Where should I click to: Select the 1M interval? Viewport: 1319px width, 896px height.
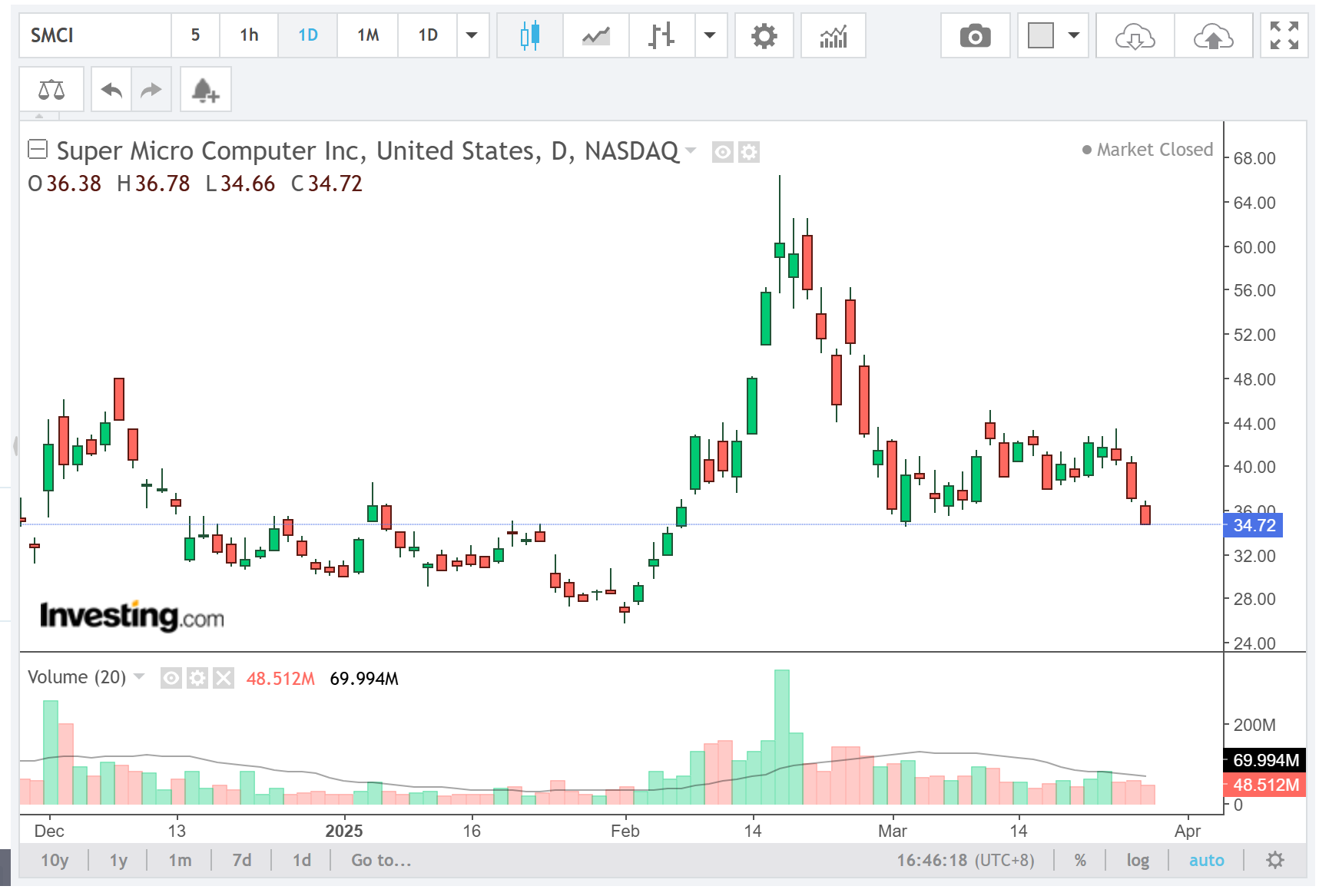(x=368, y=35)
